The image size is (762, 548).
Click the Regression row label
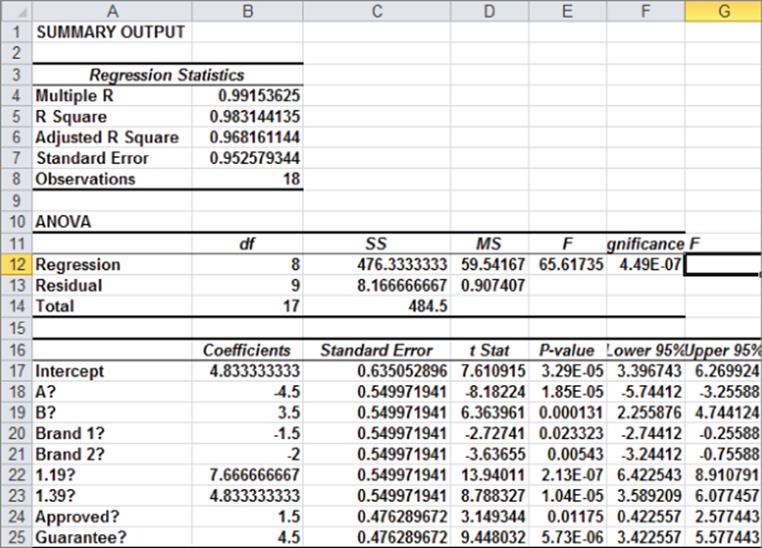[x=78, y=264]
